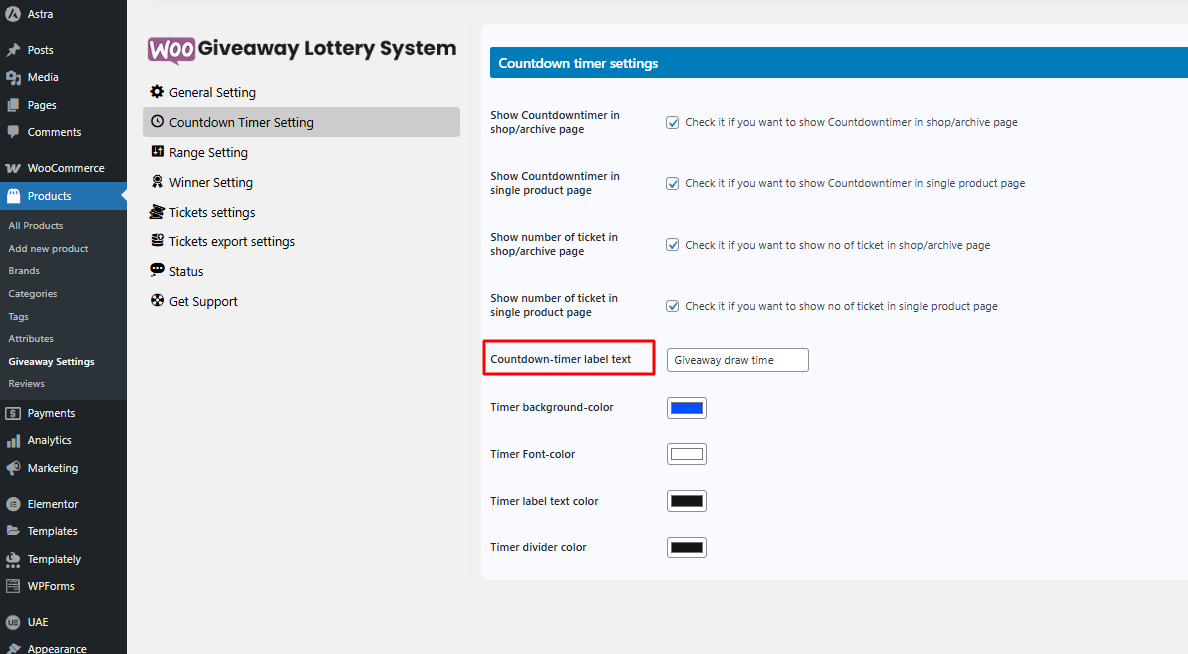Open the Elementor admin menu
Image resolution: width=1188 pixels, height=654 pixels.
pos(52,504)
